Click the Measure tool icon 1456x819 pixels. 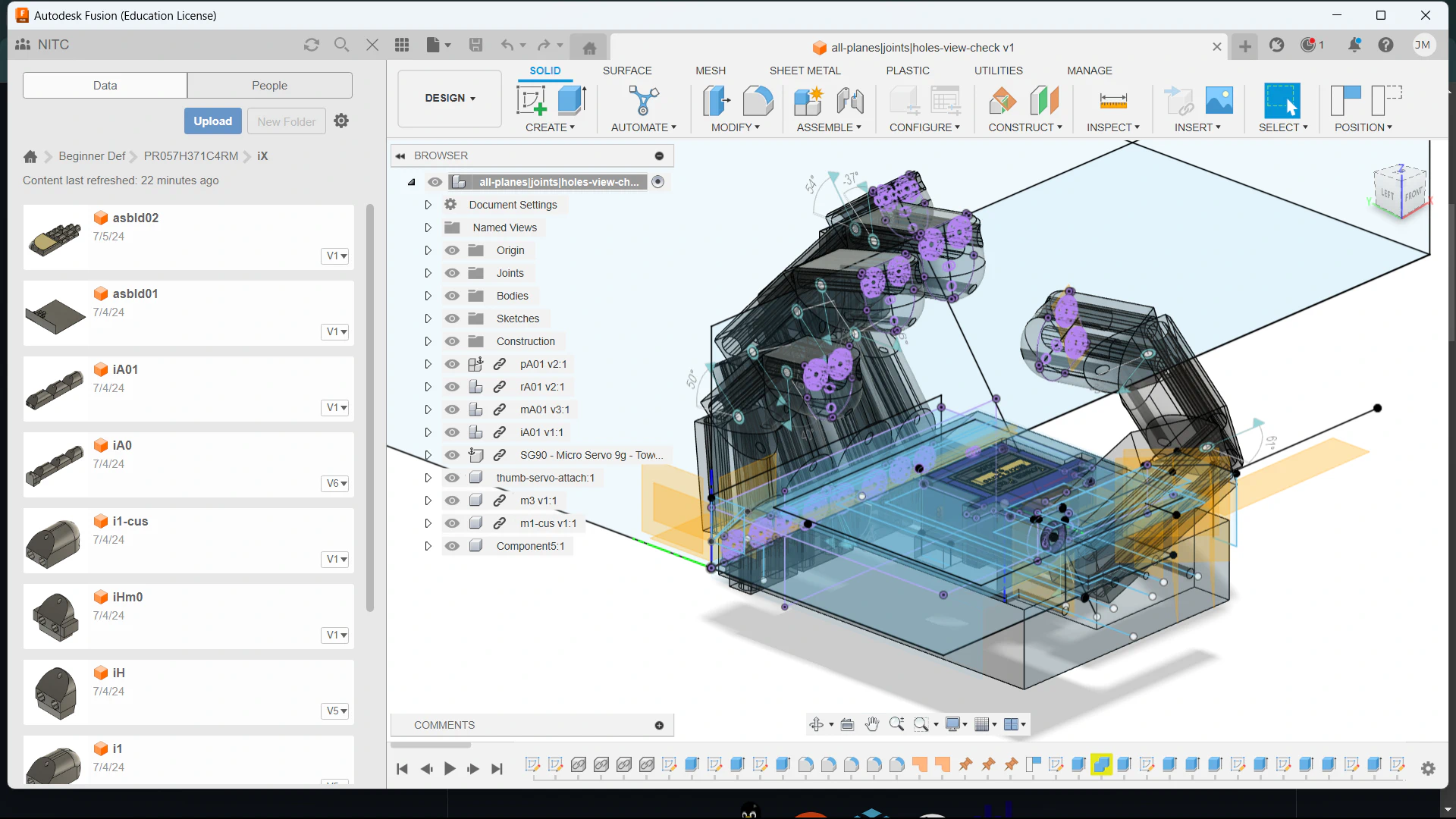coord(1112,101)
